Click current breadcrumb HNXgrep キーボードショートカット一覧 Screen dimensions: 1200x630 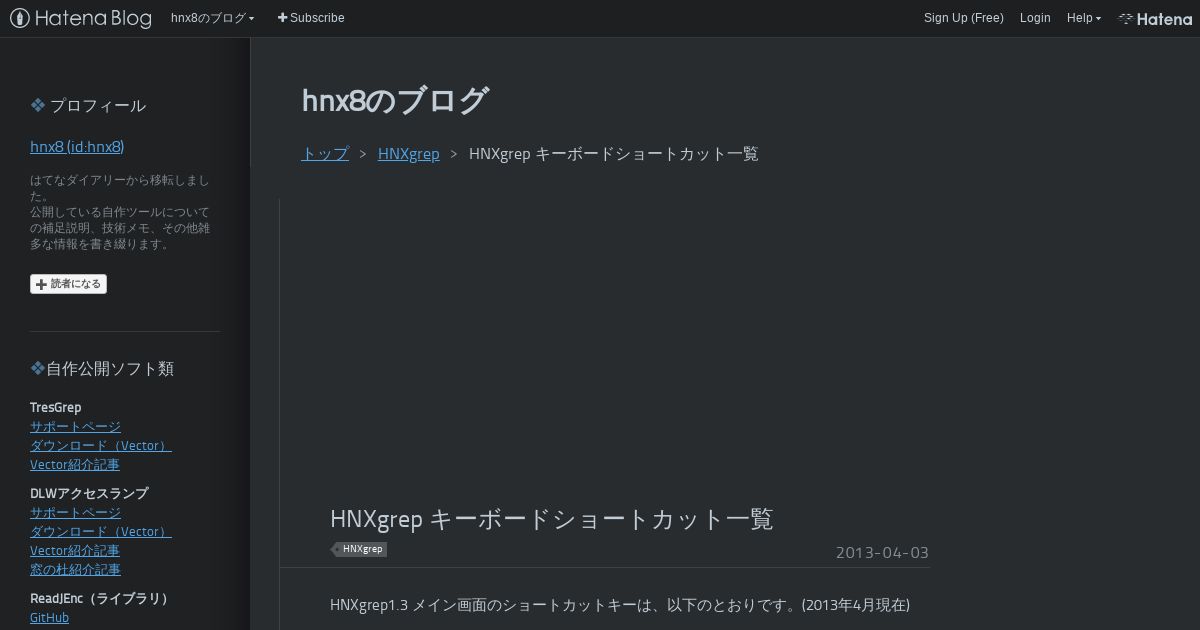click(x=614, y=153)
